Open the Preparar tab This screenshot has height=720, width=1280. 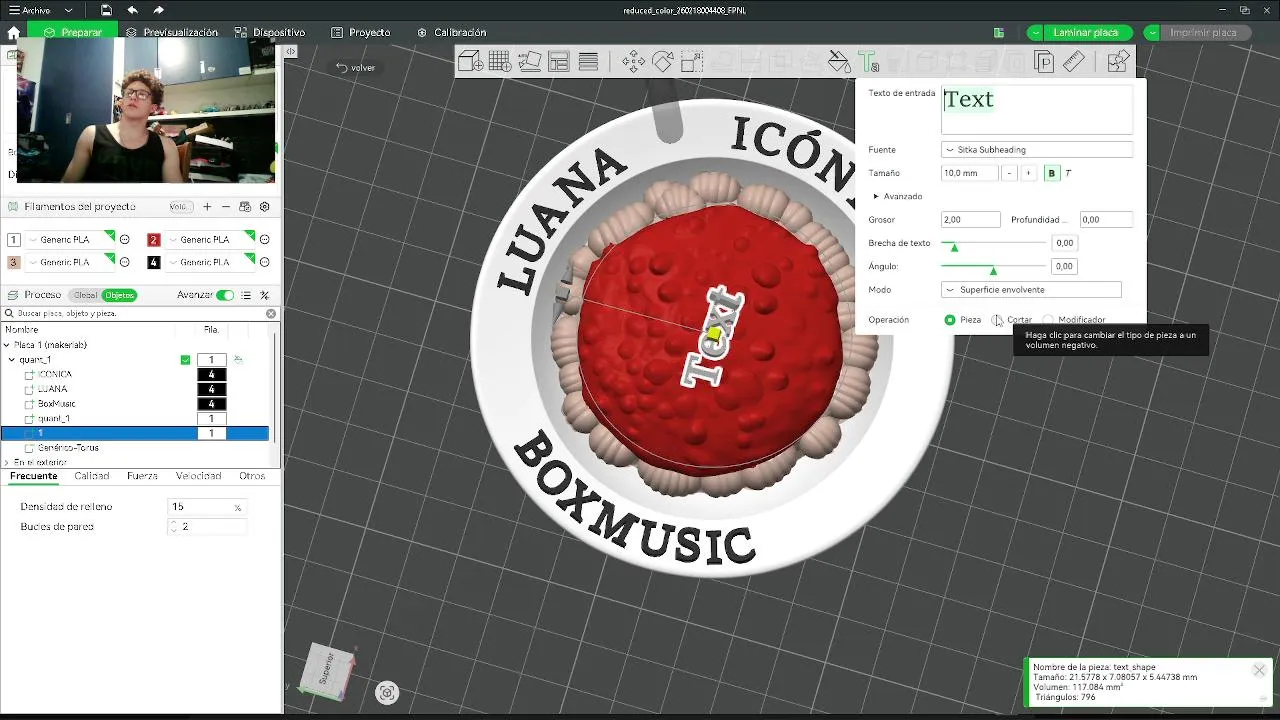pyautogui.click(x=72, y=32)
